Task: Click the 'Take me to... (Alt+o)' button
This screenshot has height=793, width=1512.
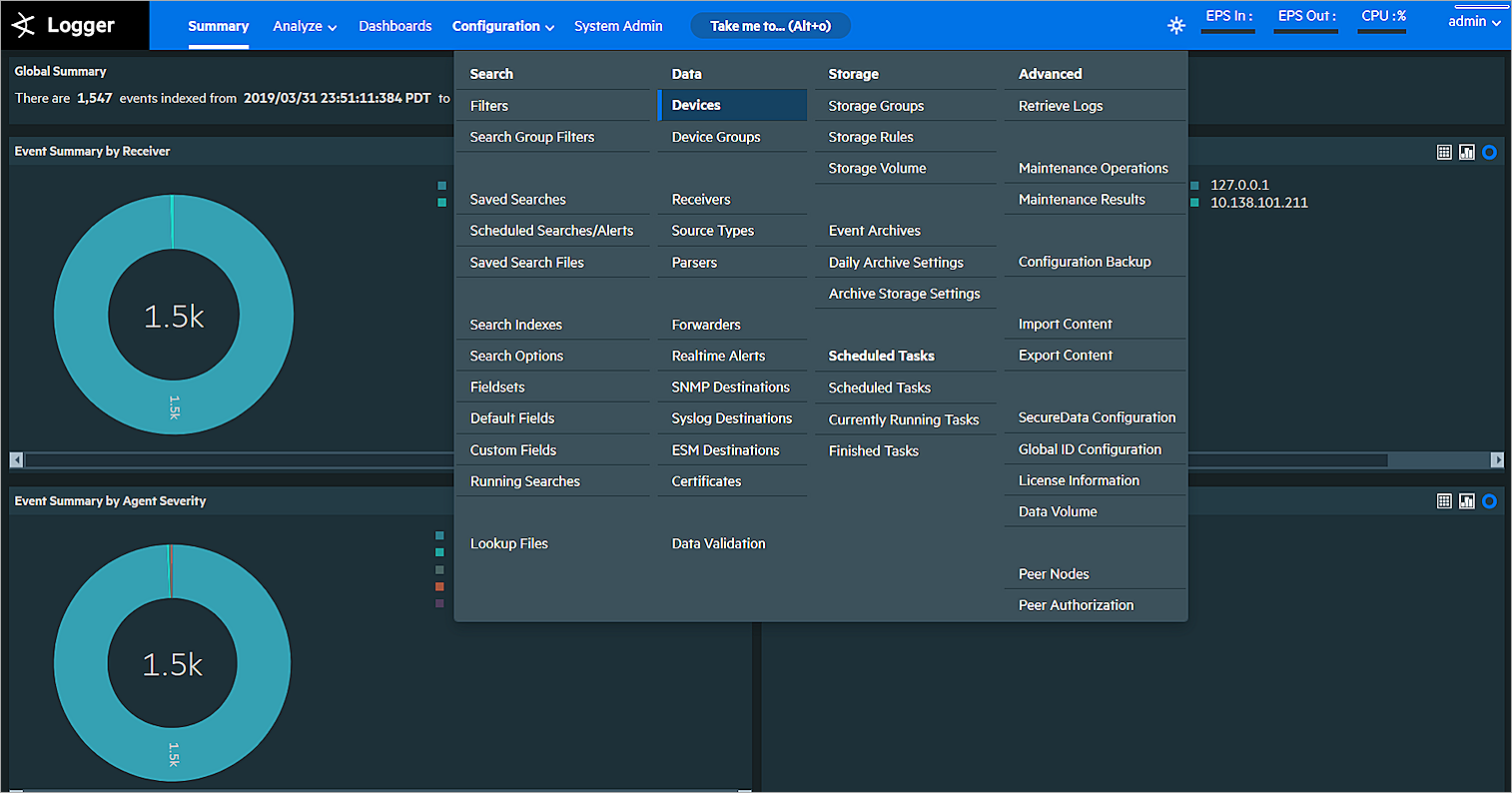Action: pos(770,26)
